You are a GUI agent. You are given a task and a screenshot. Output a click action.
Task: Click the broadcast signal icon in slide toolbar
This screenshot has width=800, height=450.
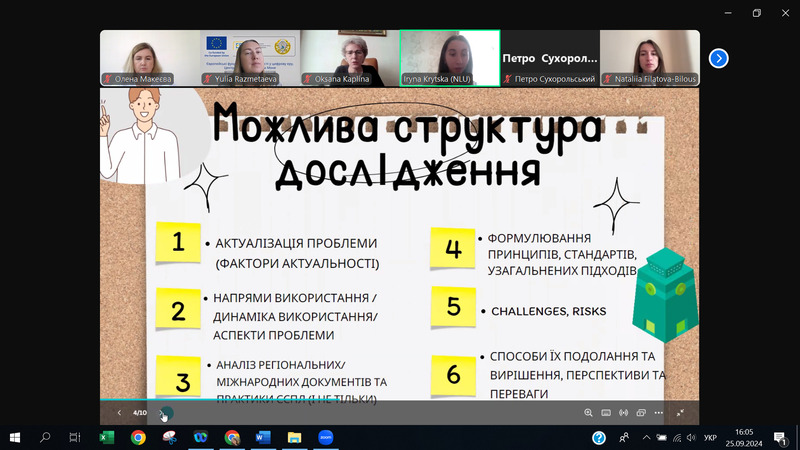click(x=622, y=413)
